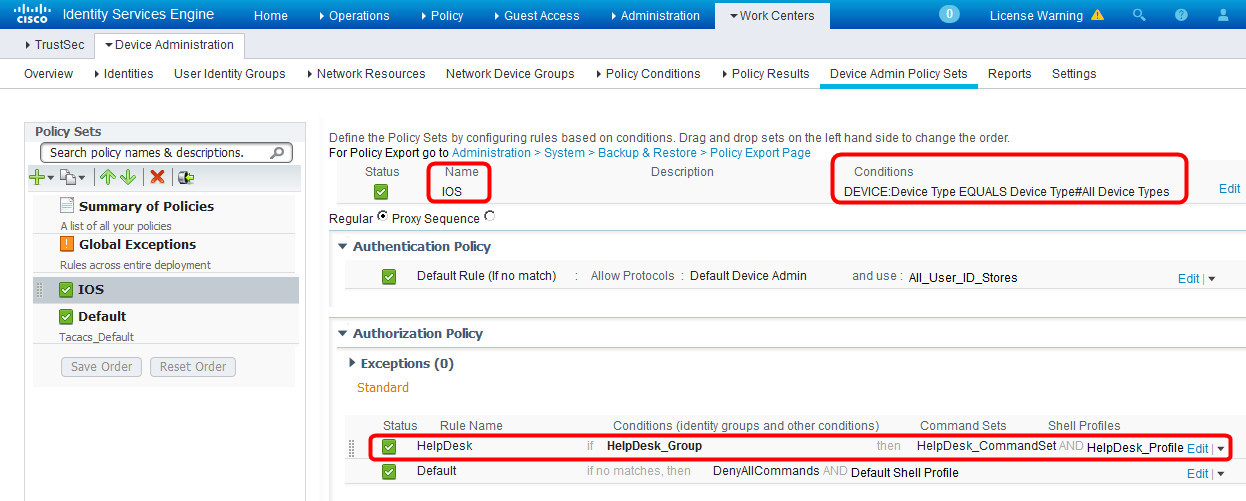Open the Administration menu
1246x501 pixels.
point(654,16)
